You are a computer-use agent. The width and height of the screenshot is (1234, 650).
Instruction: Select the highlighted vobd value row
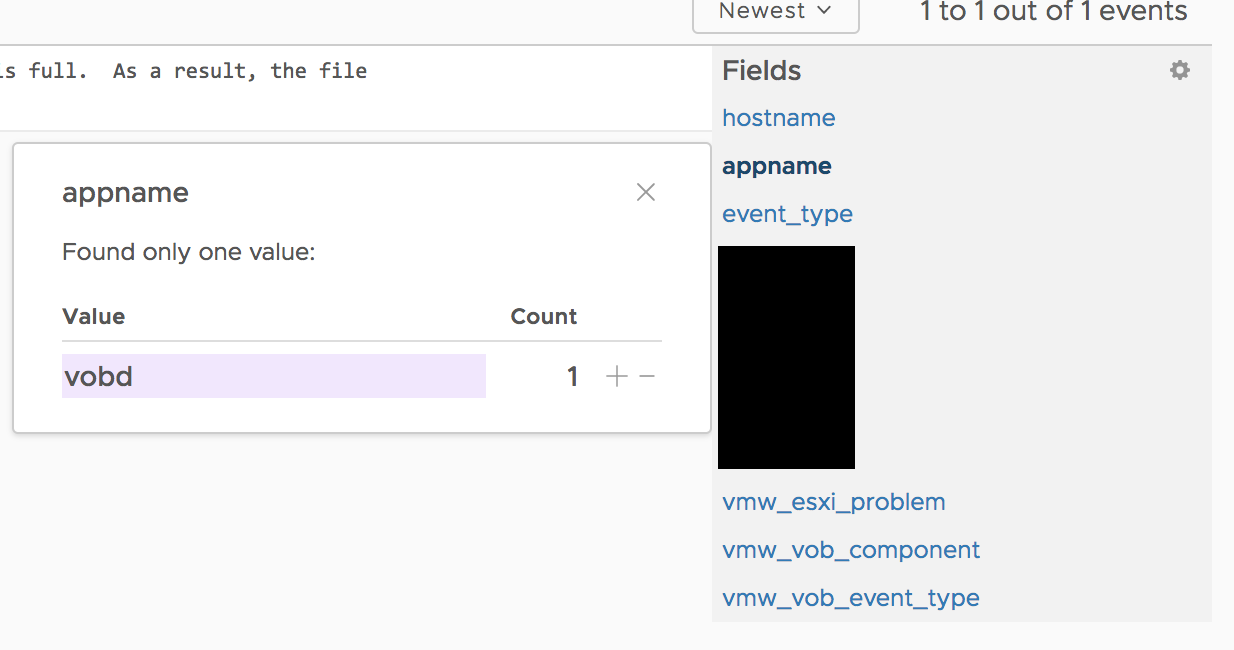[x=273, y=376]
